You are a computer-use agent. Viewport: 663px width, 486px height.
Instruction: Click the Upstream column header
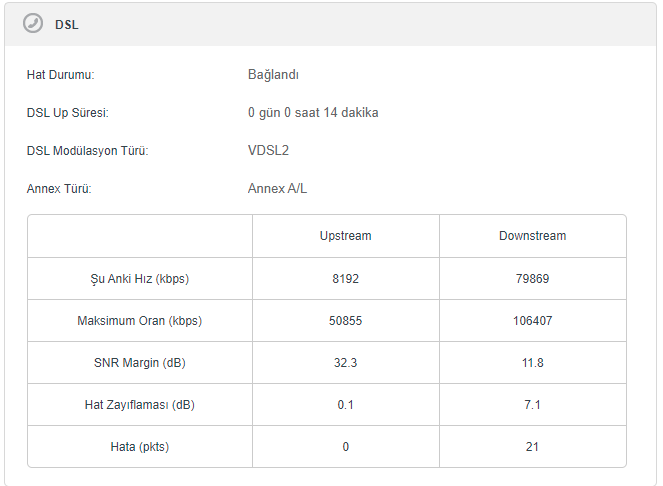click(345, 236)
